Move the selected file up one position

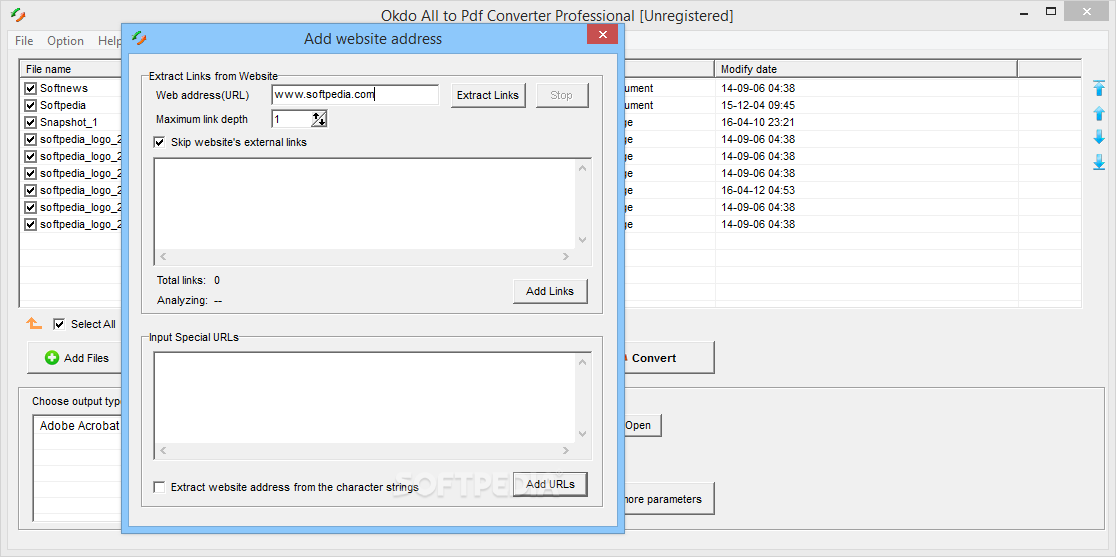pyautogui.click(x=1098, y=112)
